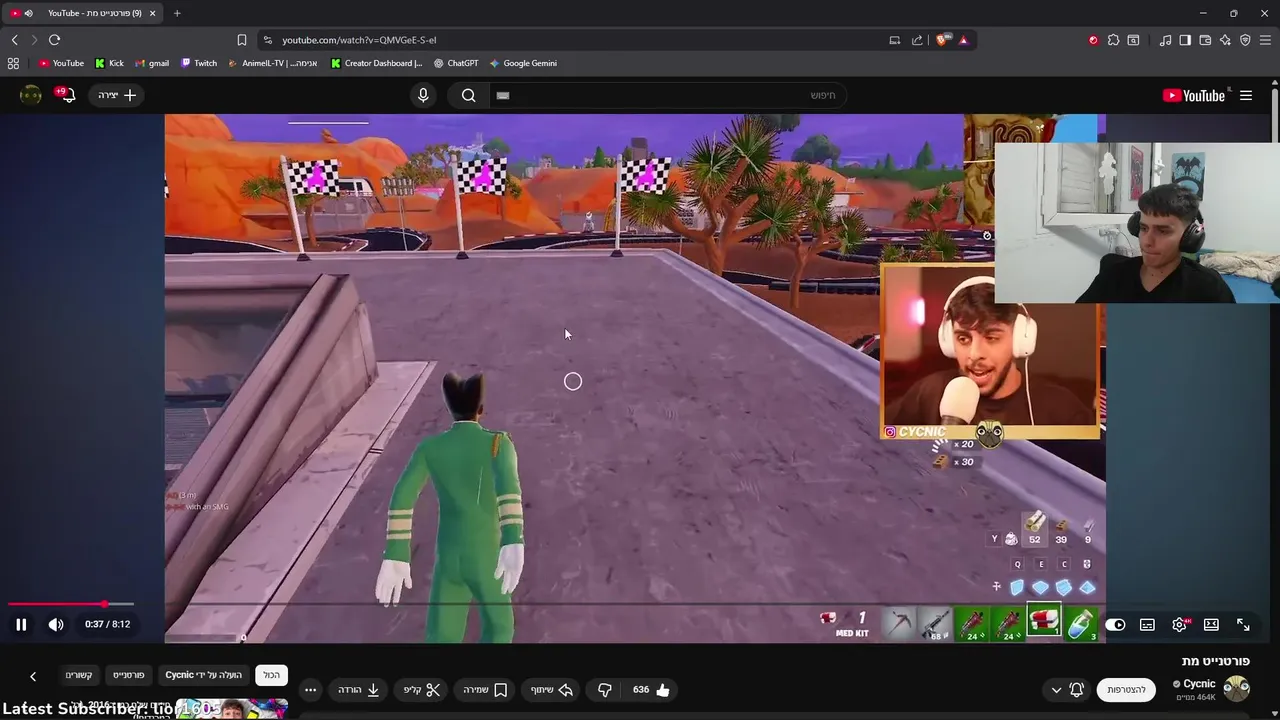Open the YouTube hamburger guide menu
1280x720 pixels.
tap(1246, 95)
